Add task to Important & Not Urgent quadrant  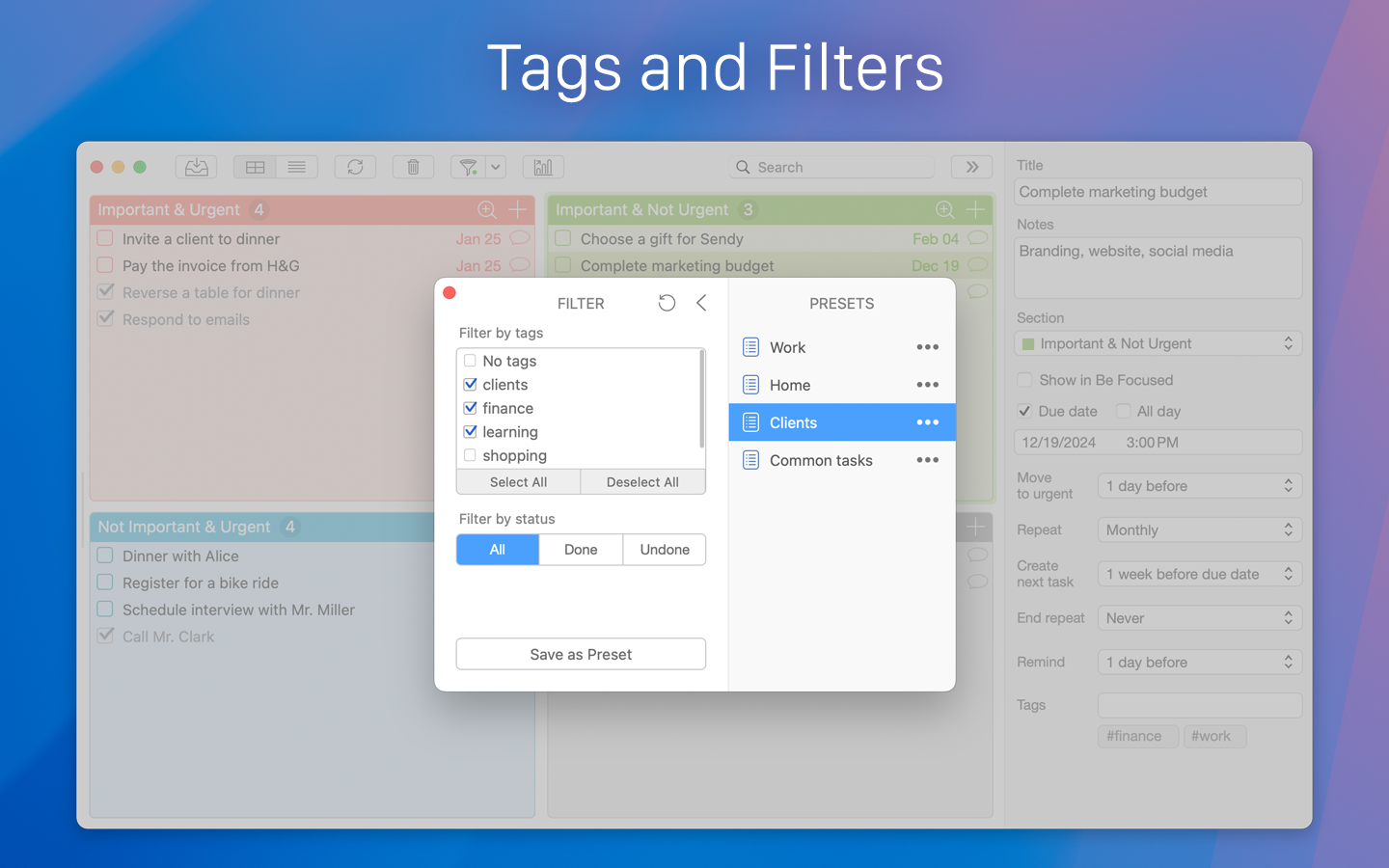pyautogui.click(x=976, y=209)
